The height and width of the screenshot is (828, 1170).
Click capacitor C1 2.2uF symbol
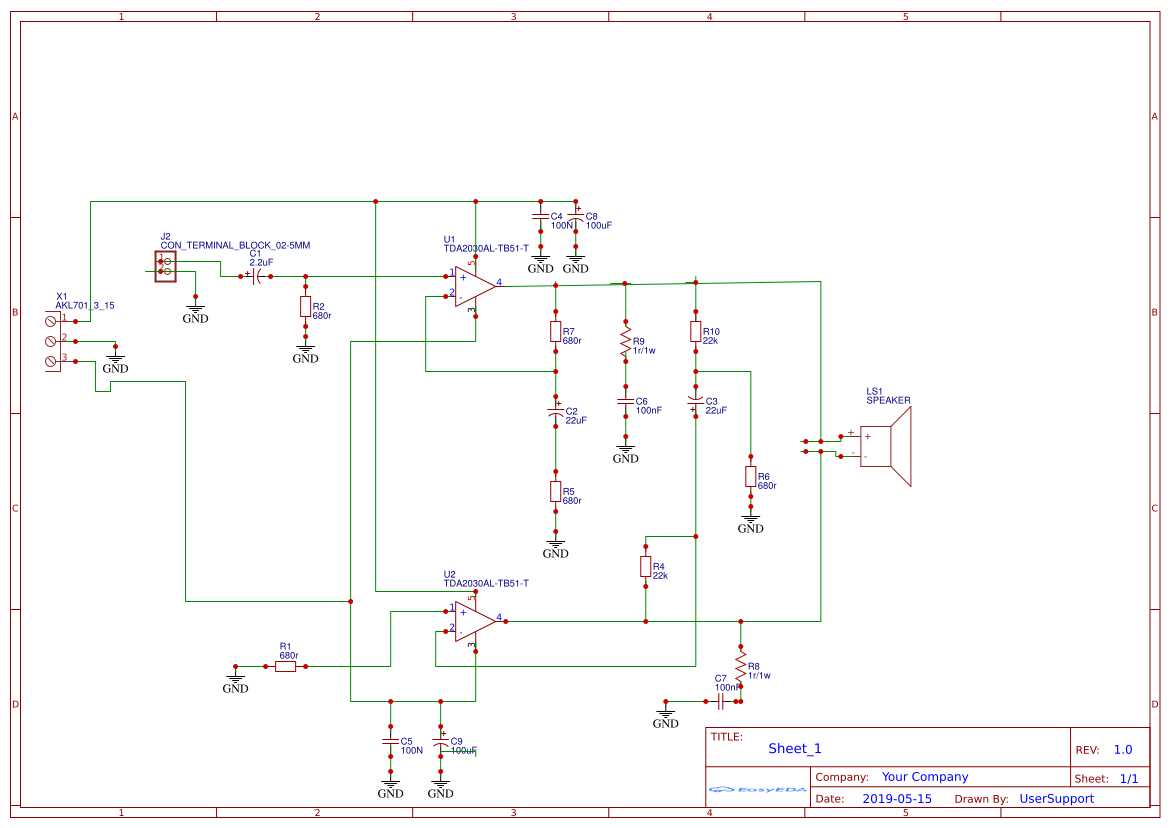point(256,276)
